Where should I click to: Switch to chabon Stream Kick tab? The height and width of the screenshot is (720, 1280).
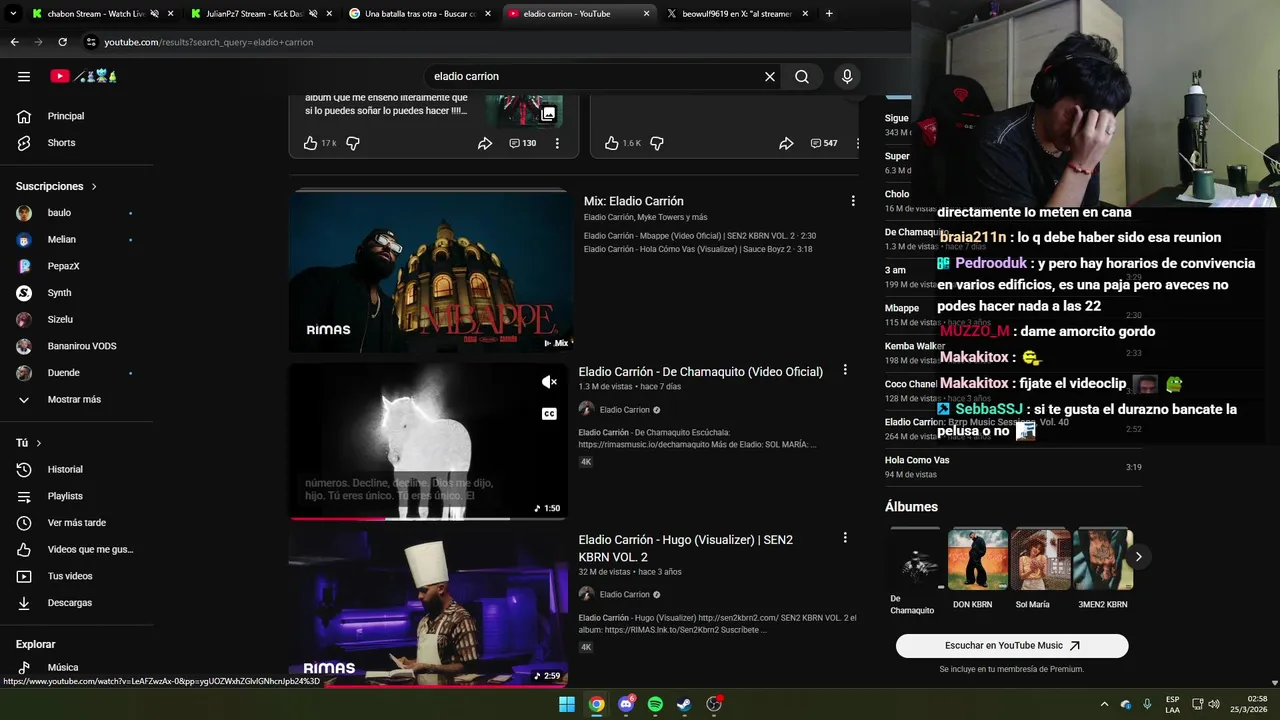[x=97, y=14]
